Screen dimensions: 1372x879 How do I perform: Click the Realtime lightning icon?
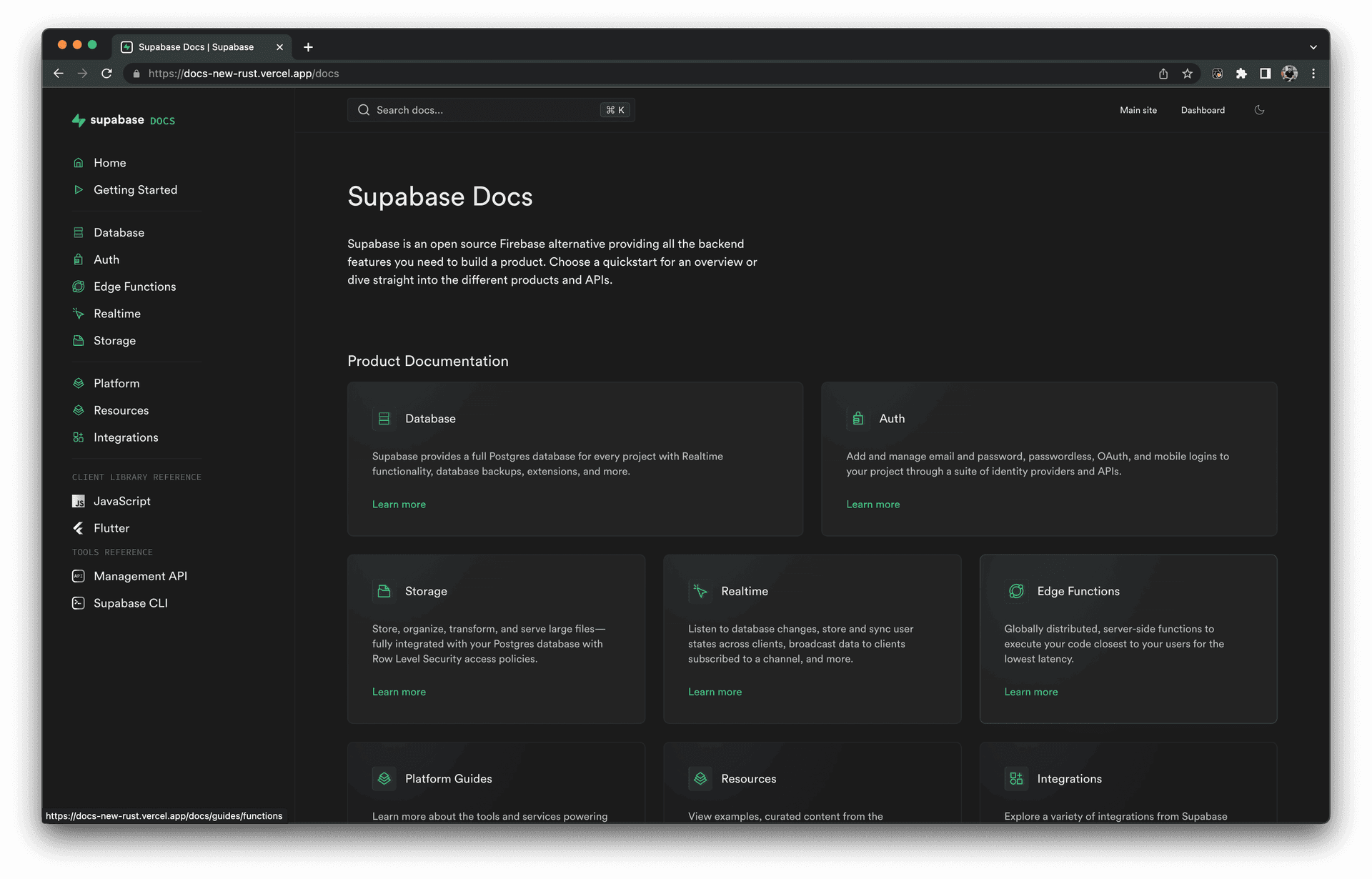pyautogui.click(x=79, y=314)
